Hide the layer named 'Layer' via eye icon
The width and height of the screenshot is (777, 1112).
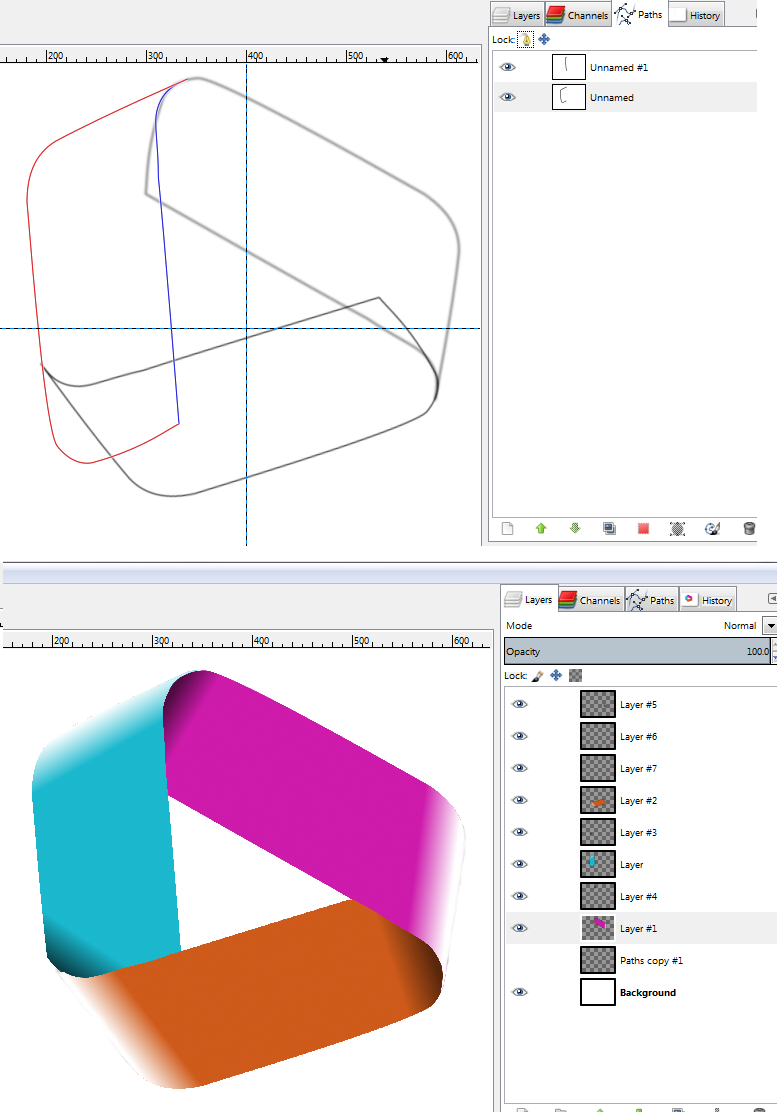(x=520, y=864)
